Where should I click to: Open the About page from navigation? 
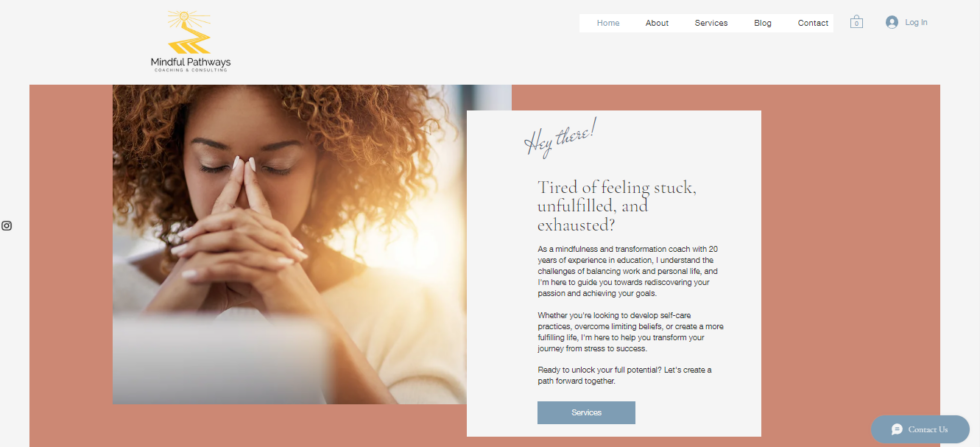657,23
